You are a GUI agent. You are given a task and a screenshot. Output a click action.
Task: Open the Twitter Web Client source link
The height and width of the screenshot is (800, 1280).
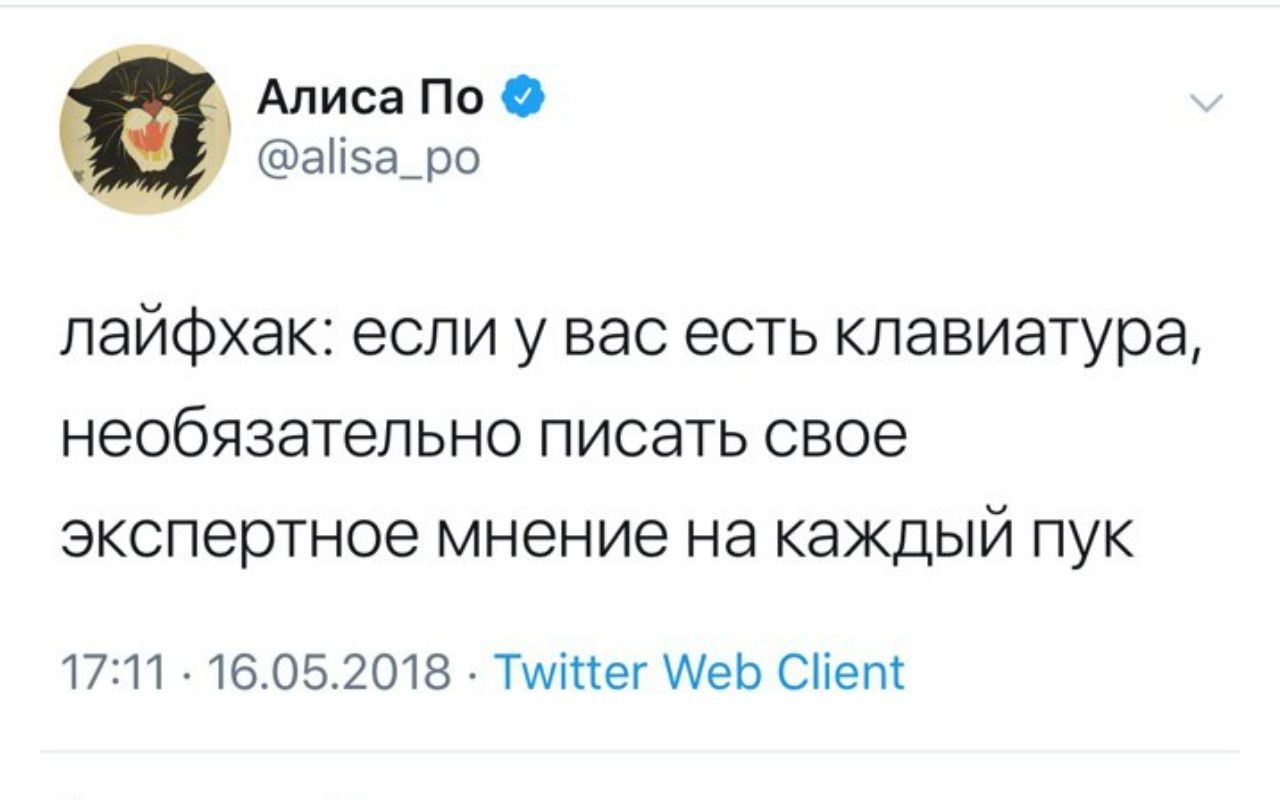pyautogui.click(x=700, y=672)
